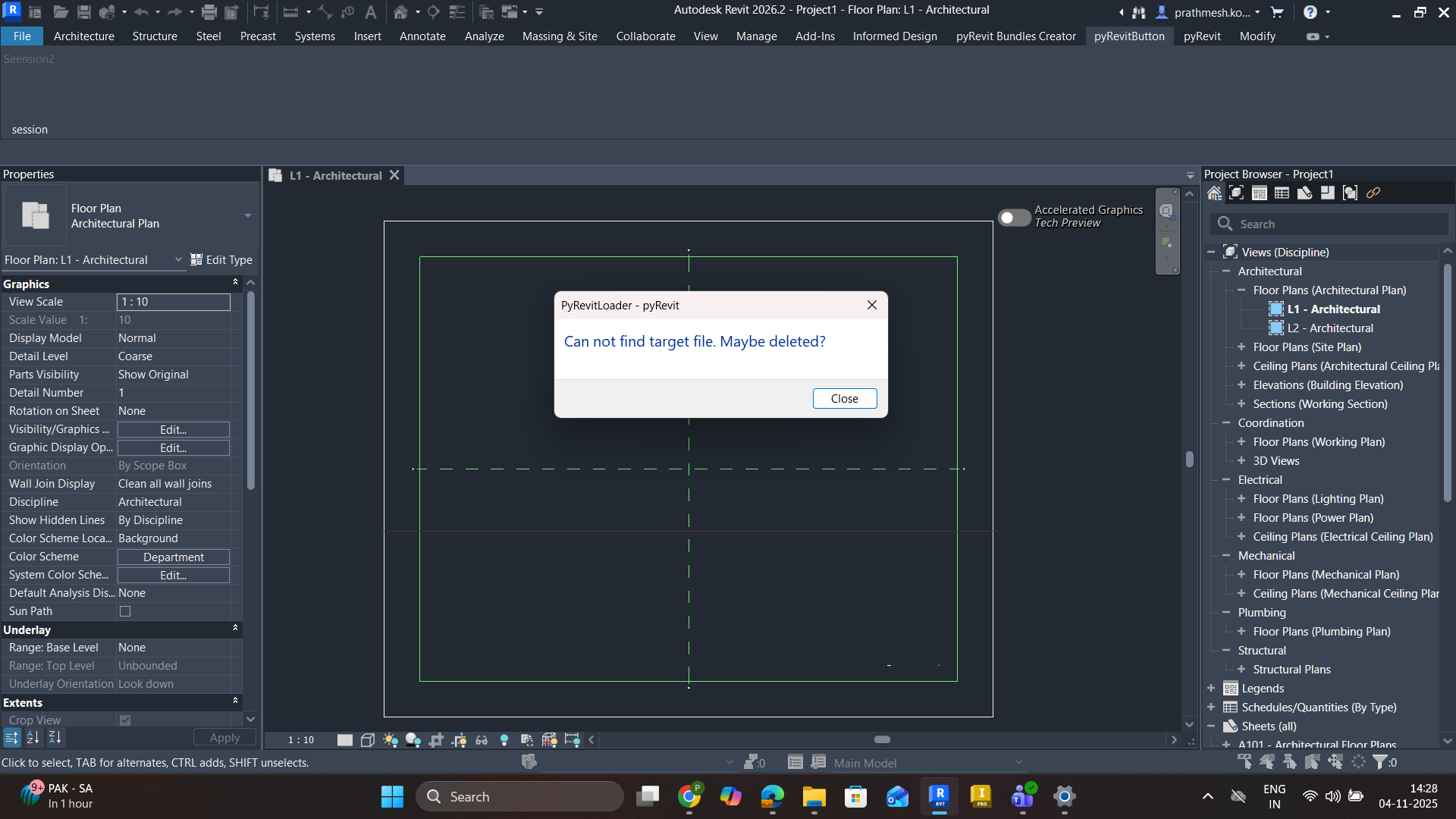
Task: Toggle Sun Path icon in view control bar
Action: (391, 740)
